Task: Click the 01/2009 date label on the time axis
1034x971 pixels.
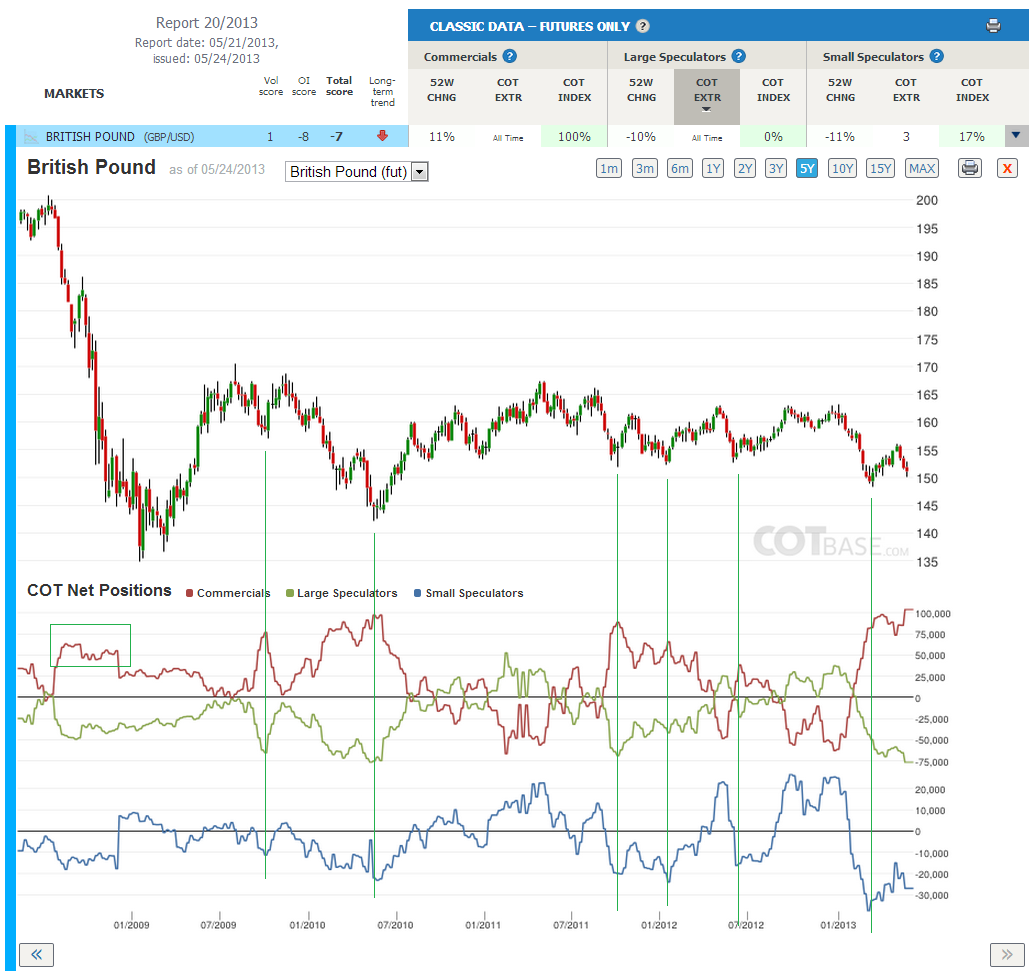Action: click(131, 925)
